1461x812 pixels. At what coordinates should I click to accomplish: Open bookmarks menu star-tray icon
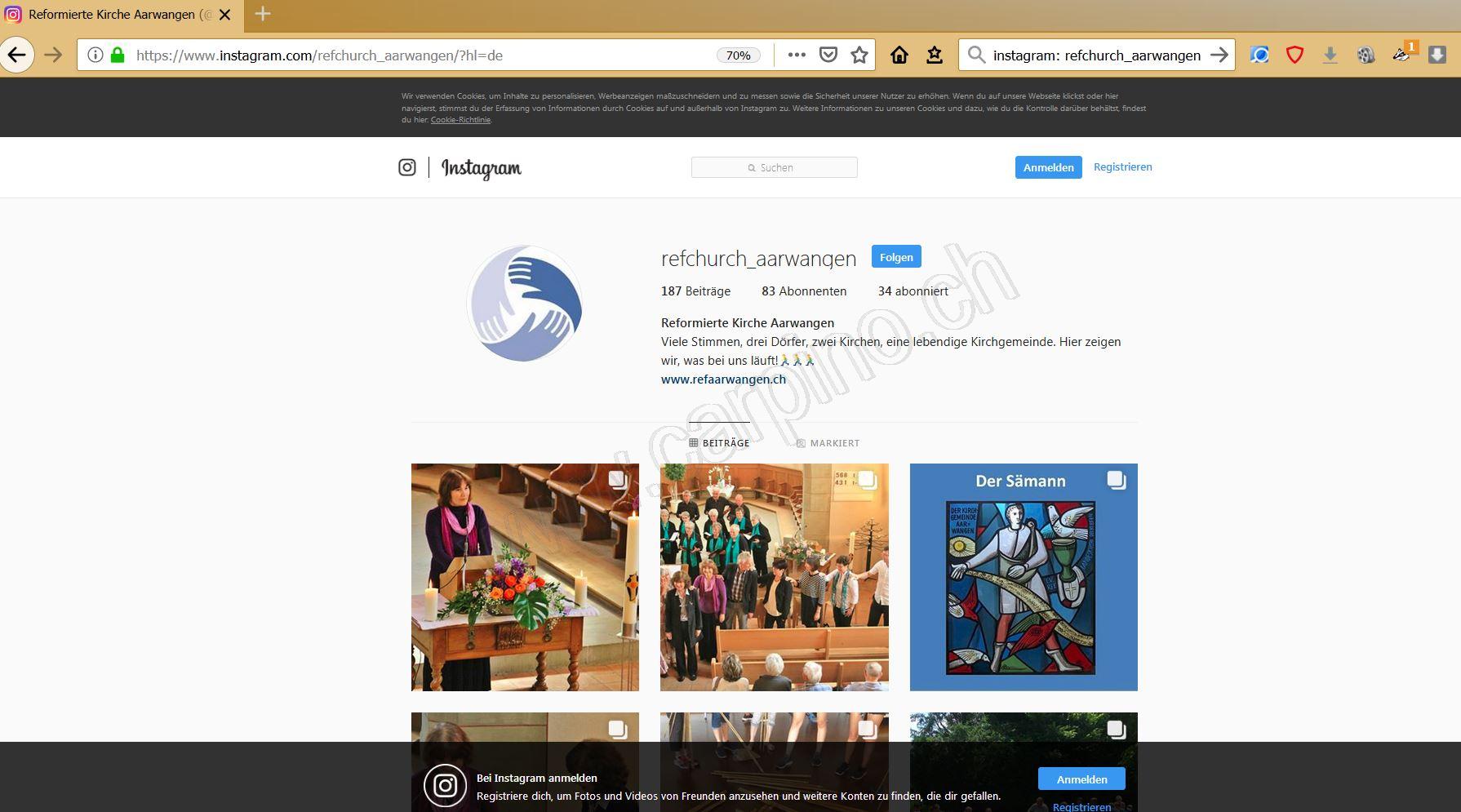click(935, 55)
